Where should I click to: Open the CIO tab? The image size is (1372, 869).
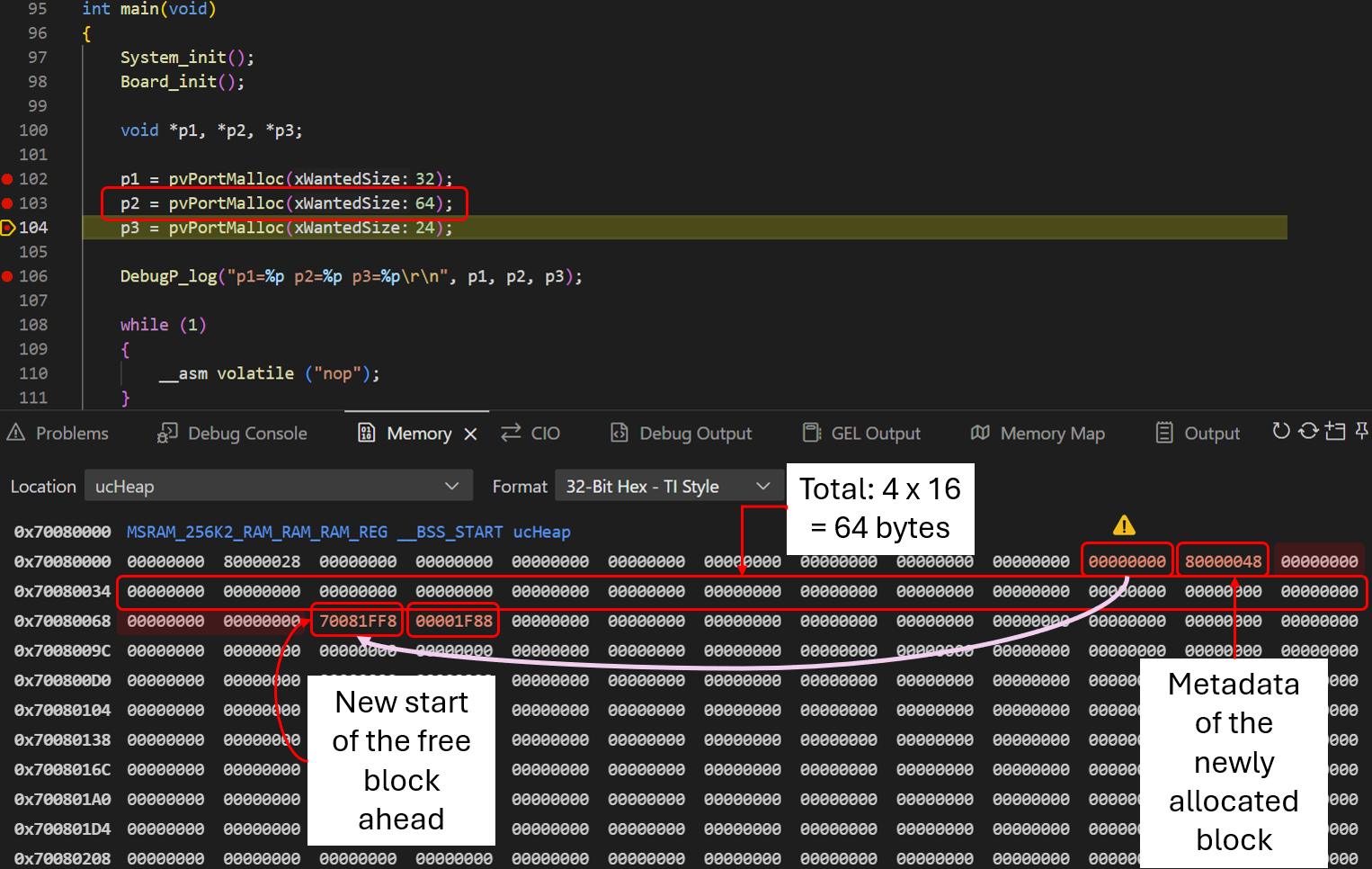530,434
